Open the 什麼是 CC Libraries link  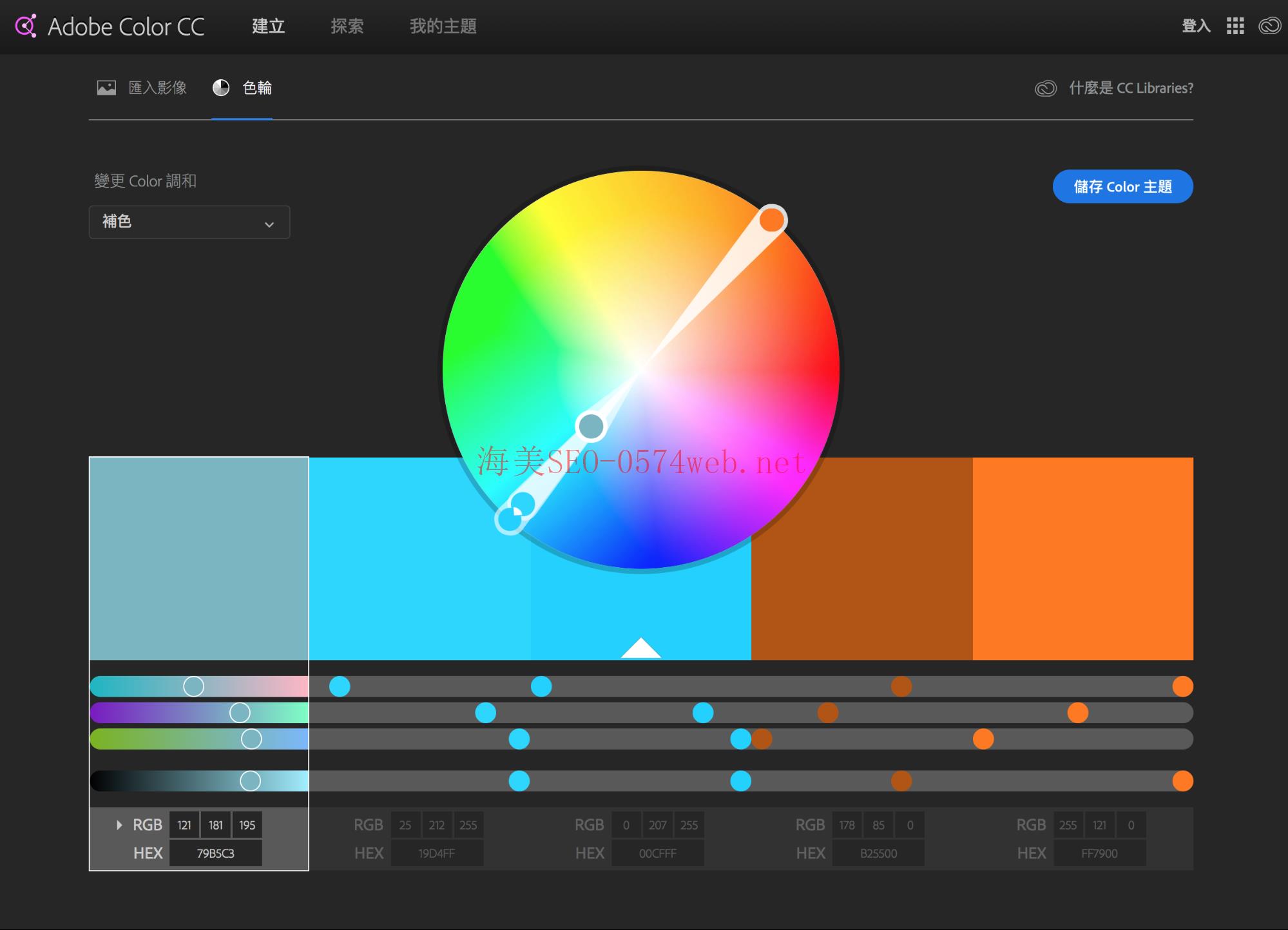coord(1131,88)
